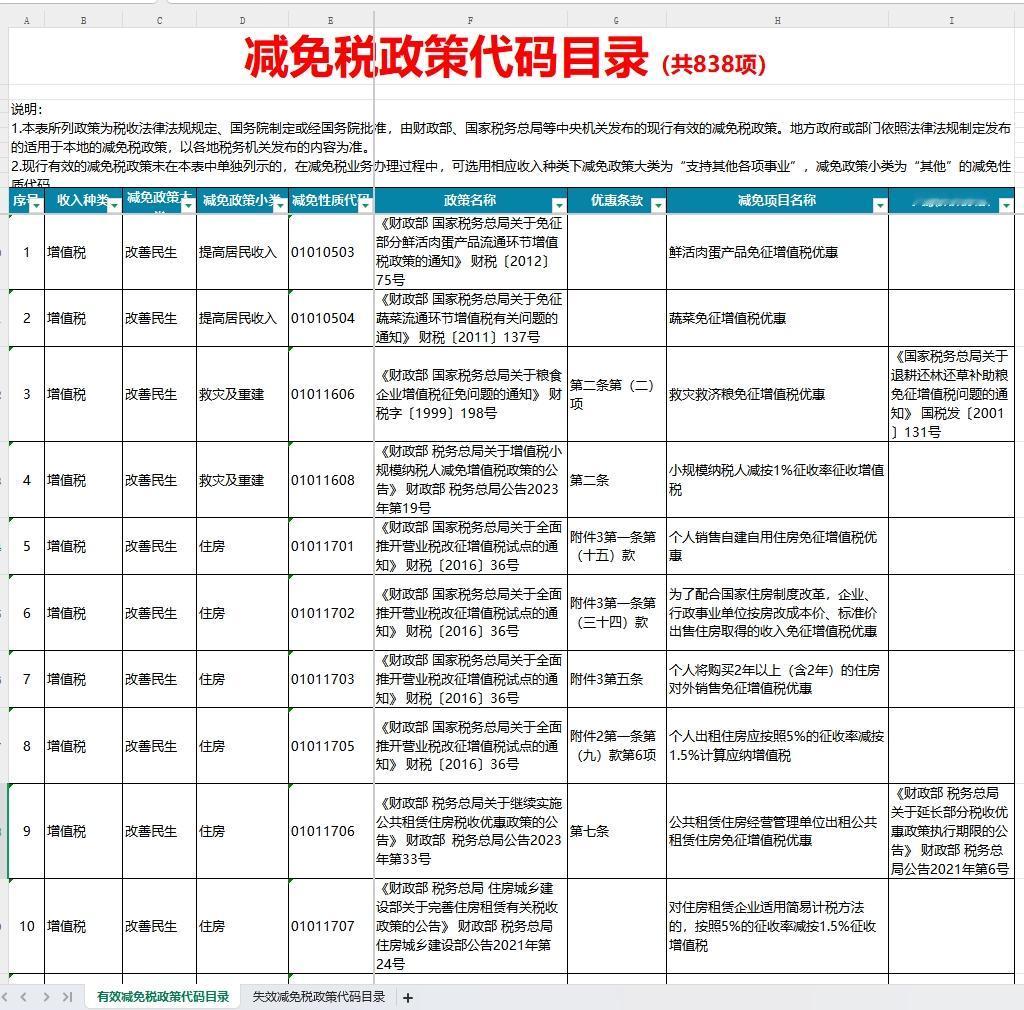The width and height of the screenshot is (1024, 1010).
Task: Select 住房 cell in row 5
Action: click(242, 546)
